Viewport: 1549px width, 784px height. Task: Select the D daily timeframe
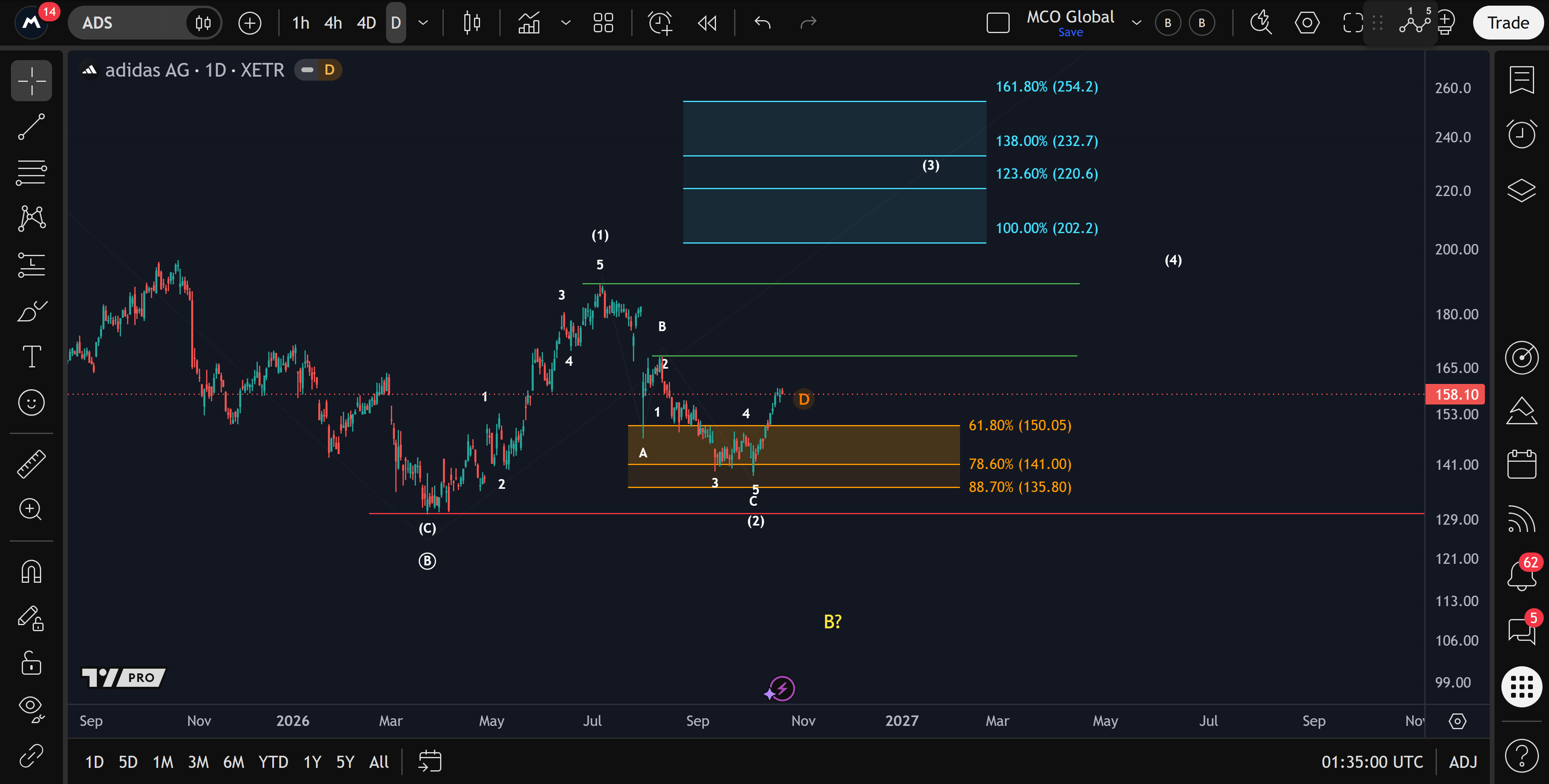tap(396, 23)
